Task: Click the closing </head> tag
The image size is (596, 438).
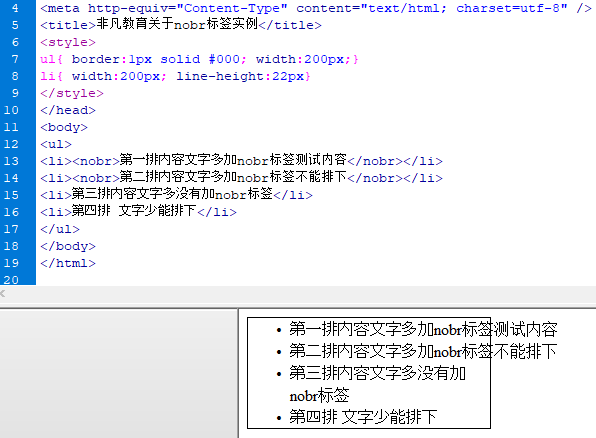Action: (68, 110)
